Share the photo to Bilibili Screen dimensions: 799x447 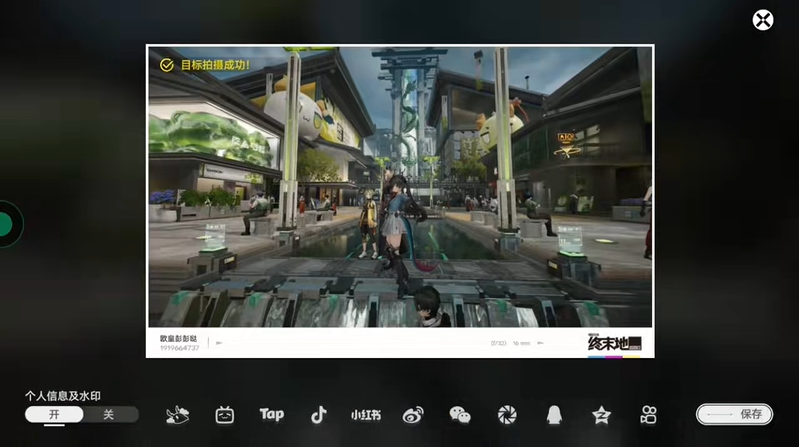click(x=225, y=415)
